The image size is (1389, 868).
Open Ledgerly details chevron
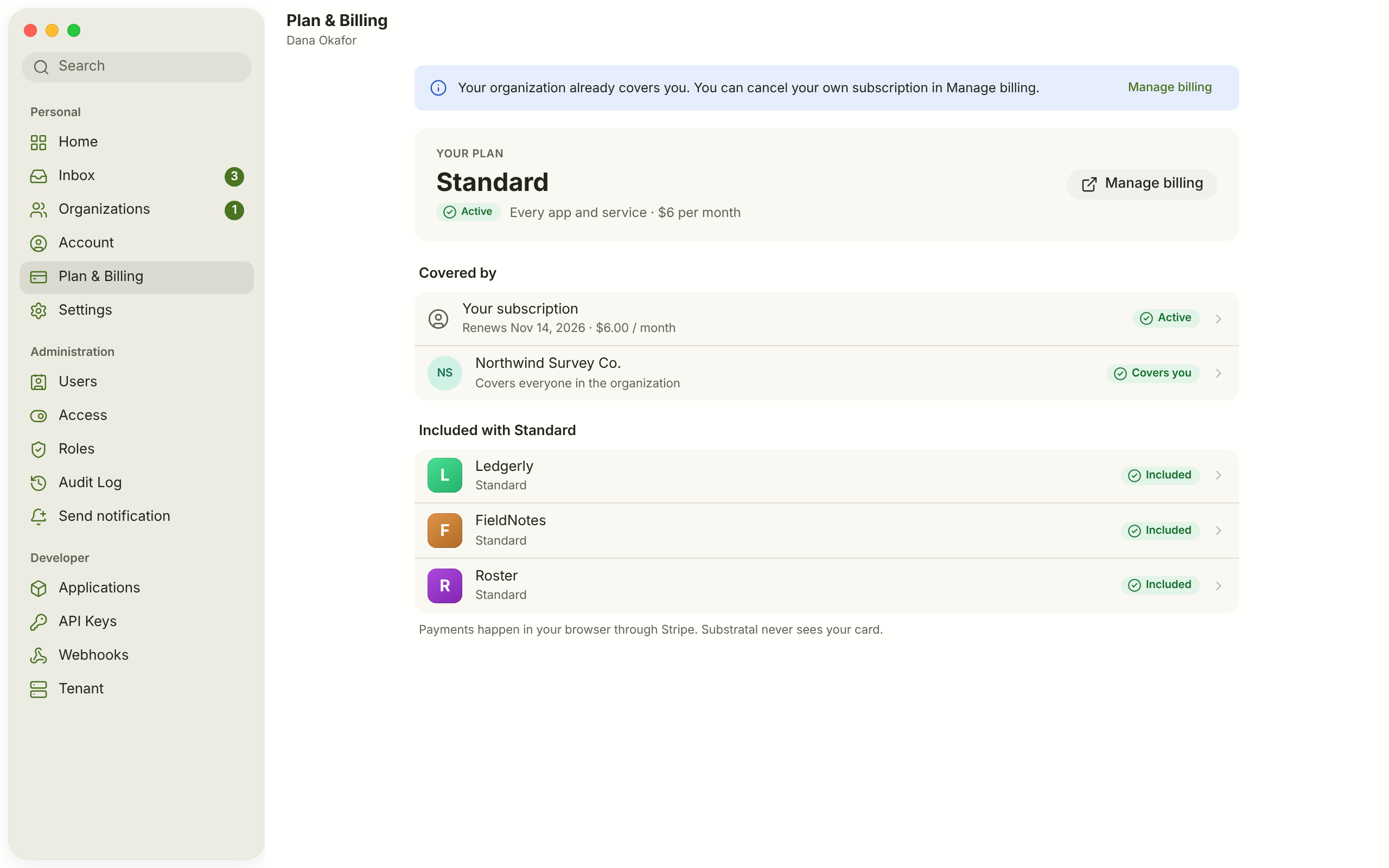point(1218,475)
